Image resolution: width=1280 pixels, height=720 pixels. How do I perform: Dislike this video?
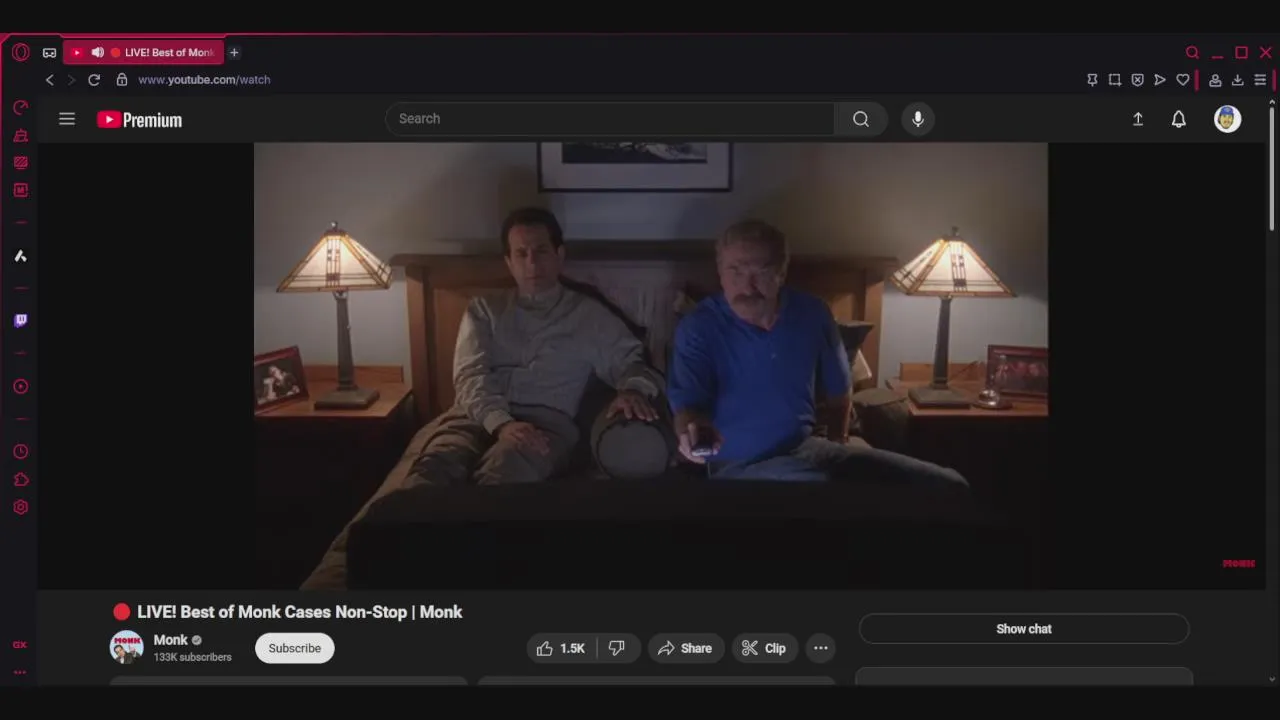pos(617,648)
